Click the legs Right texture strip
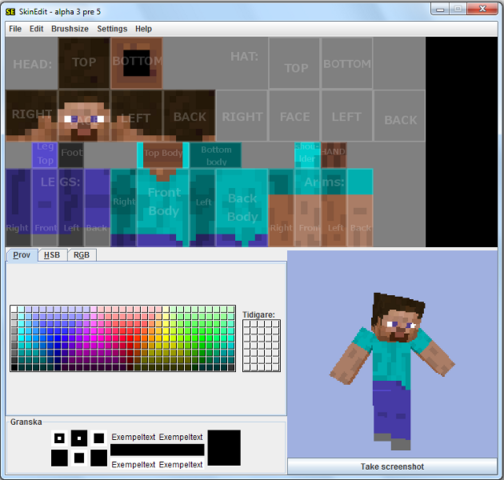Viewport: 504px width, 480px height. (18, 208)
